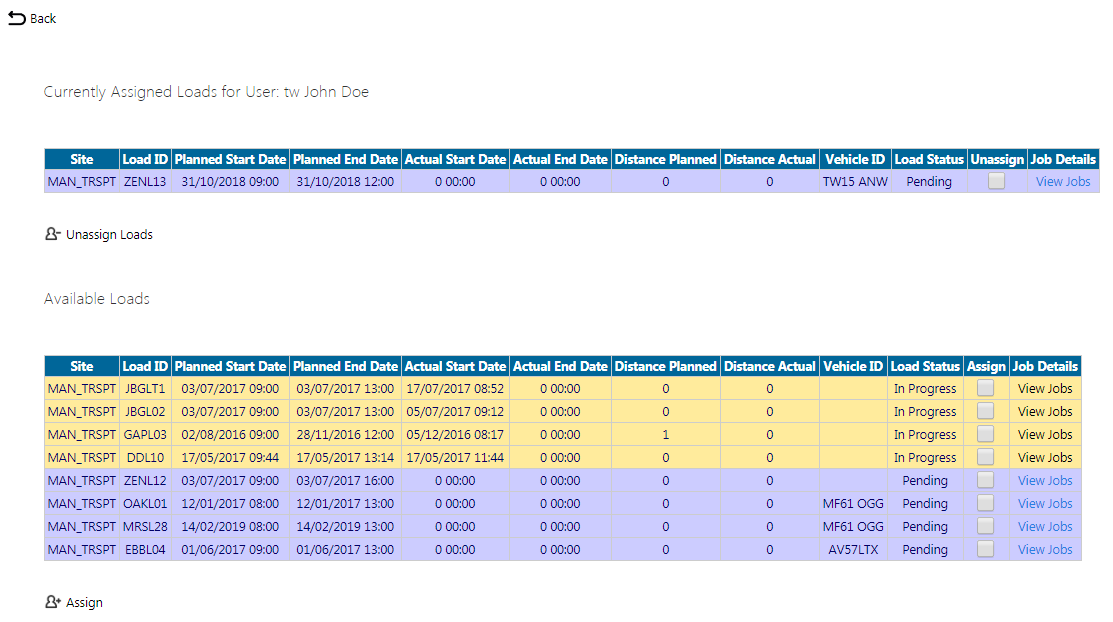
Task: Open View Jobs for load MRSL28
Action: pos(1045,527)
